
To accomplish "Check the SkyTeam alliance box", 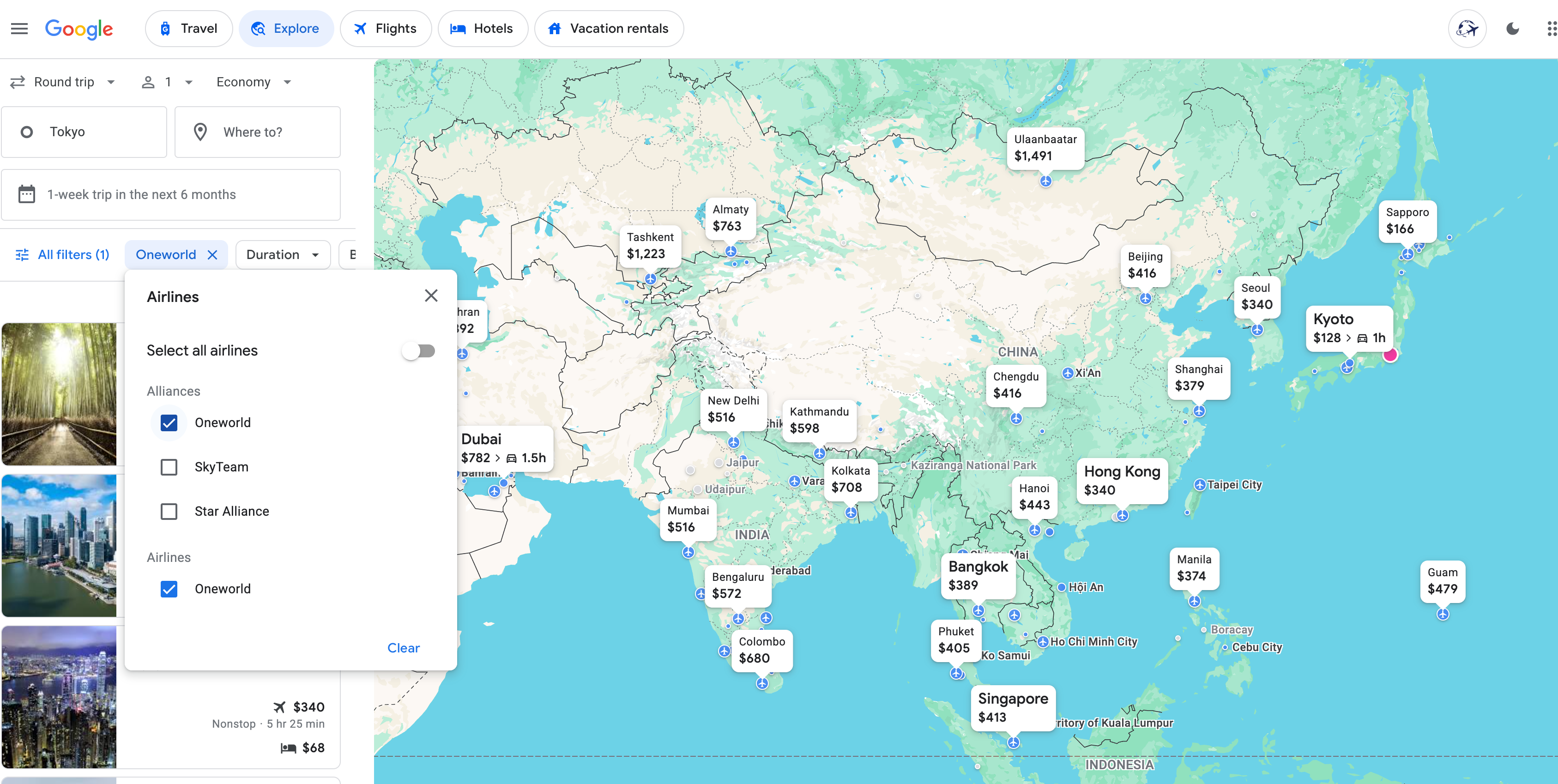I will pos(169,467).
